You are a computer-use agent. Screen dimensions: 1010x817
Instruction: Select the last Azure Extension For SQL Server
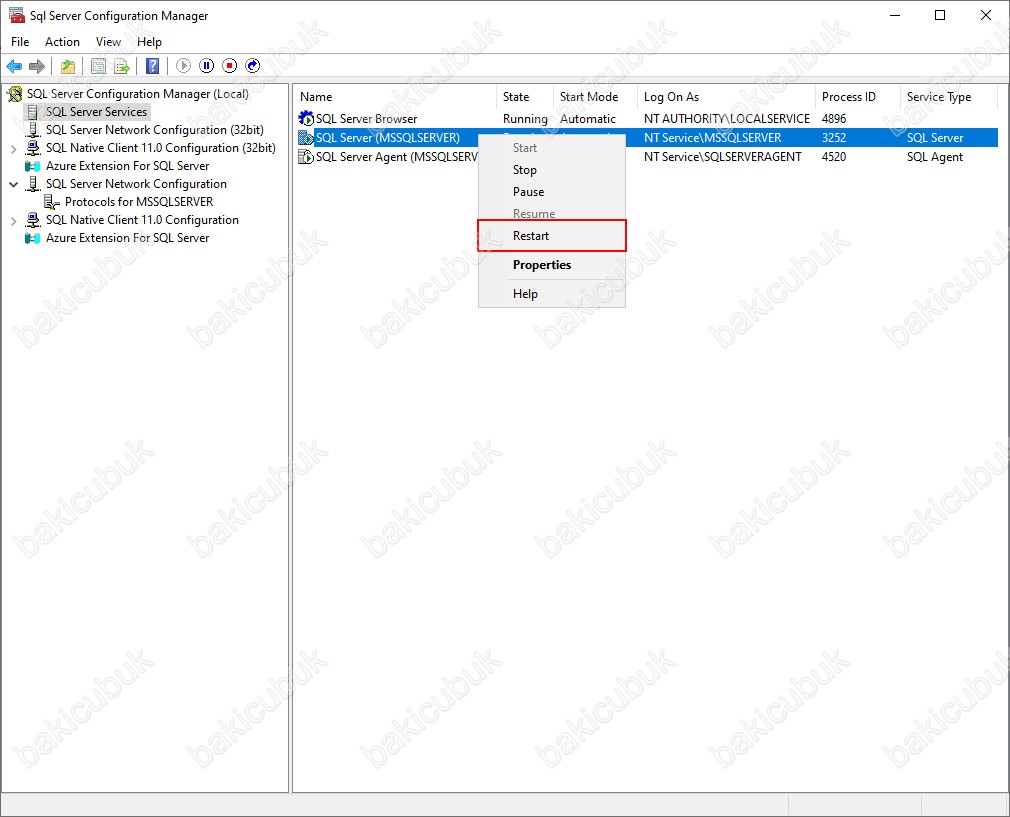coord(128,238)
